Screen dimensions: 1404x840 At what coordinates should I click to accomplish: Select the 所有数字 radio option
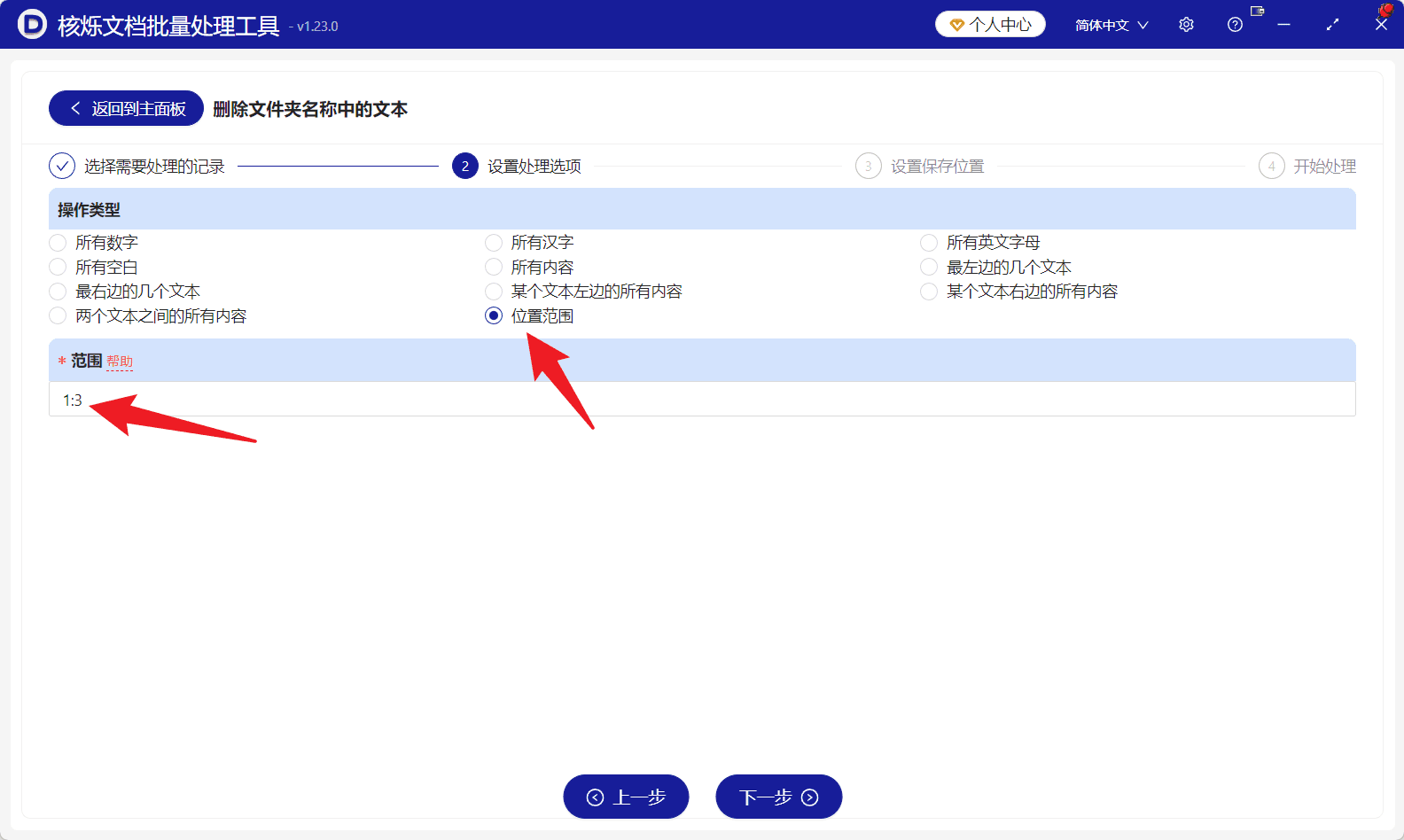tap(58, 243)
